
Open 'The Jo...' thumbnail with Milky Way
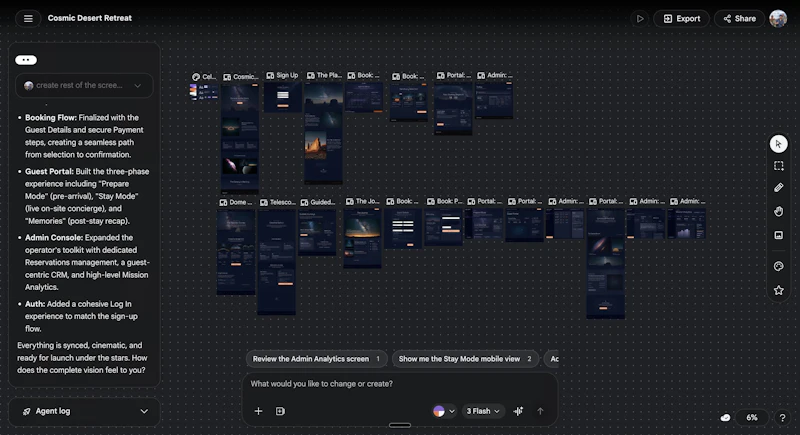363,238
